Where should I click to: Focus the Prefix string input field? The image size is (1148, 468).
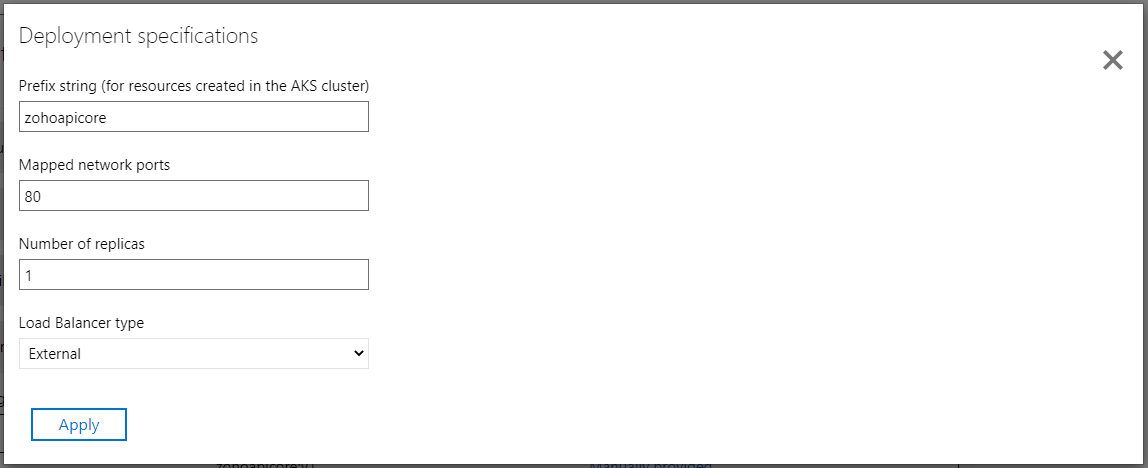[194, 117]
